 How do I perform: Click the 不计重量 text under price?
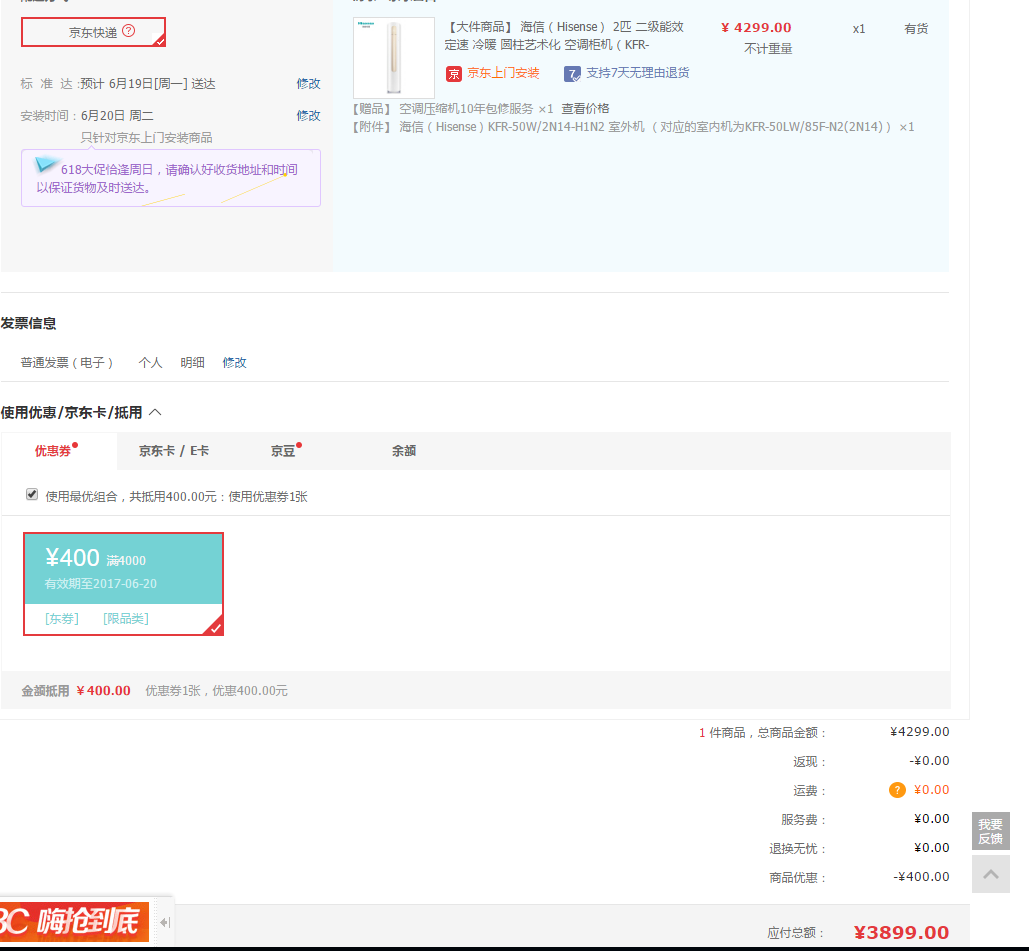768,49
